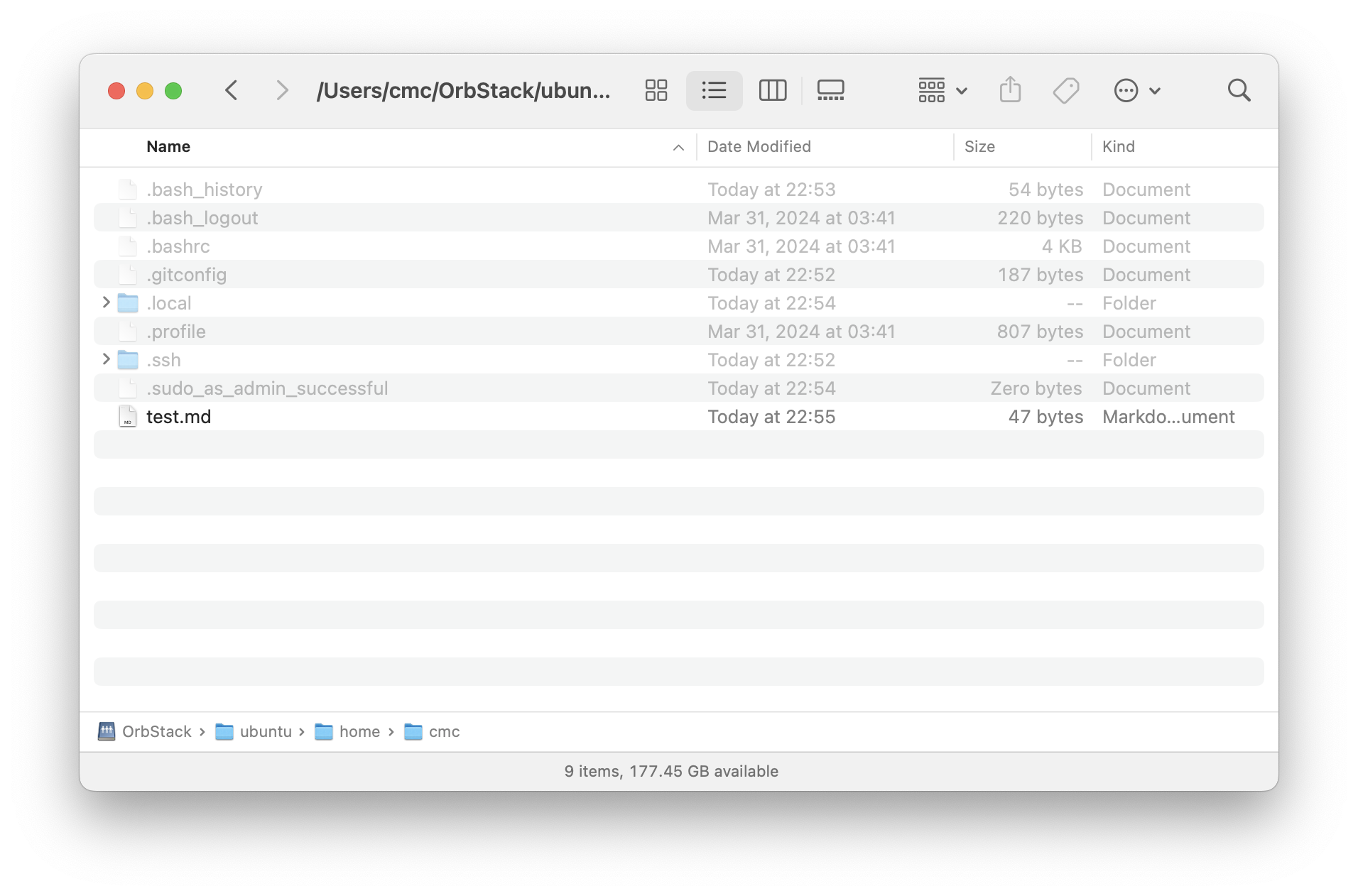
Task: Switch to gallery view
Action: click(x=830, y=90)
